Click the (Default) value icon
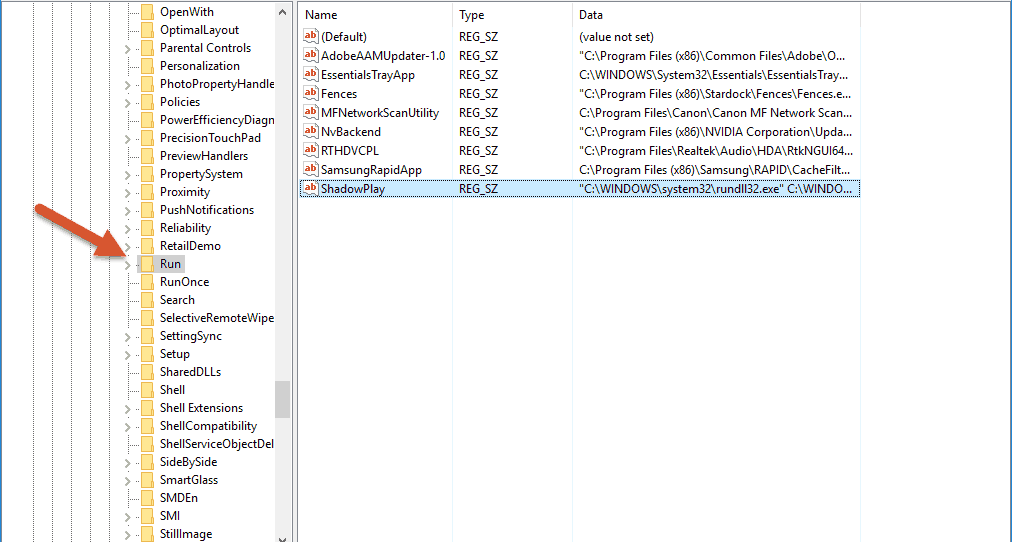Screen dimensions: 1012x542 pos(311,37)
